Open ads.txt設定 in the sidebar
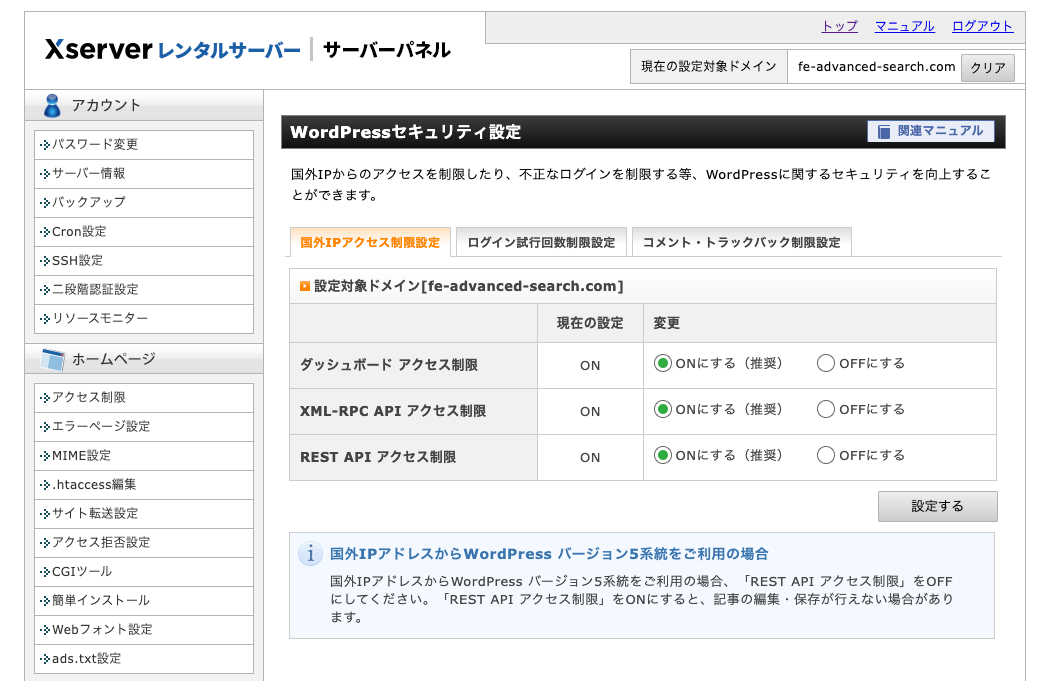This screenshot has height=681, width=1054. (x=144, y=658)
